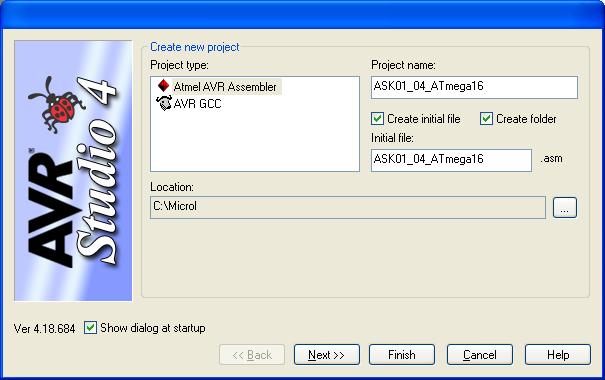Select the AVR GCC gnu icon
The width and height of the screenshot is (605, 380).
coord(164,103)
